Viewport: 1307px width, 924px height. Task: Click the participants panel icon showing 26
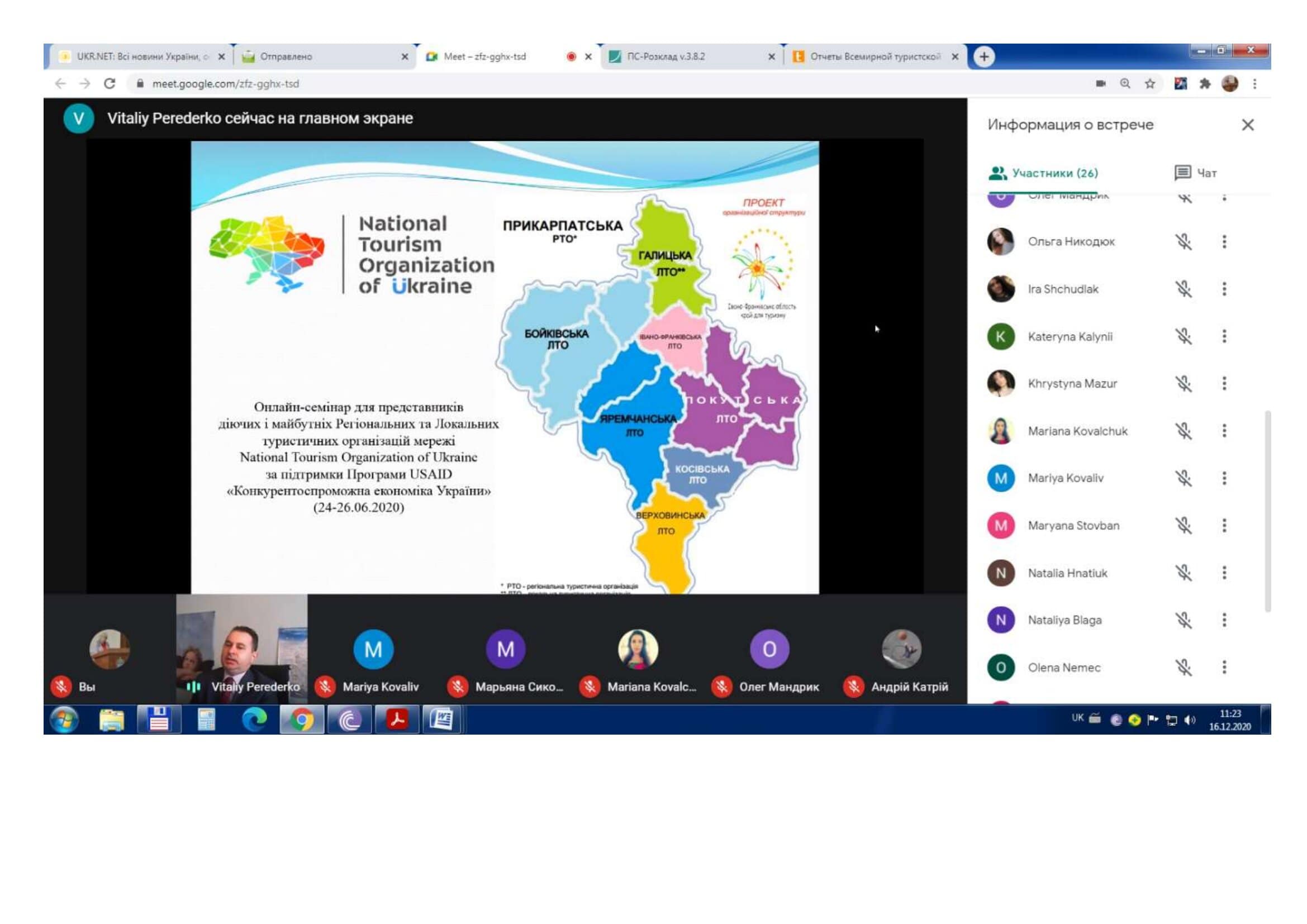tap(1001, 172)
